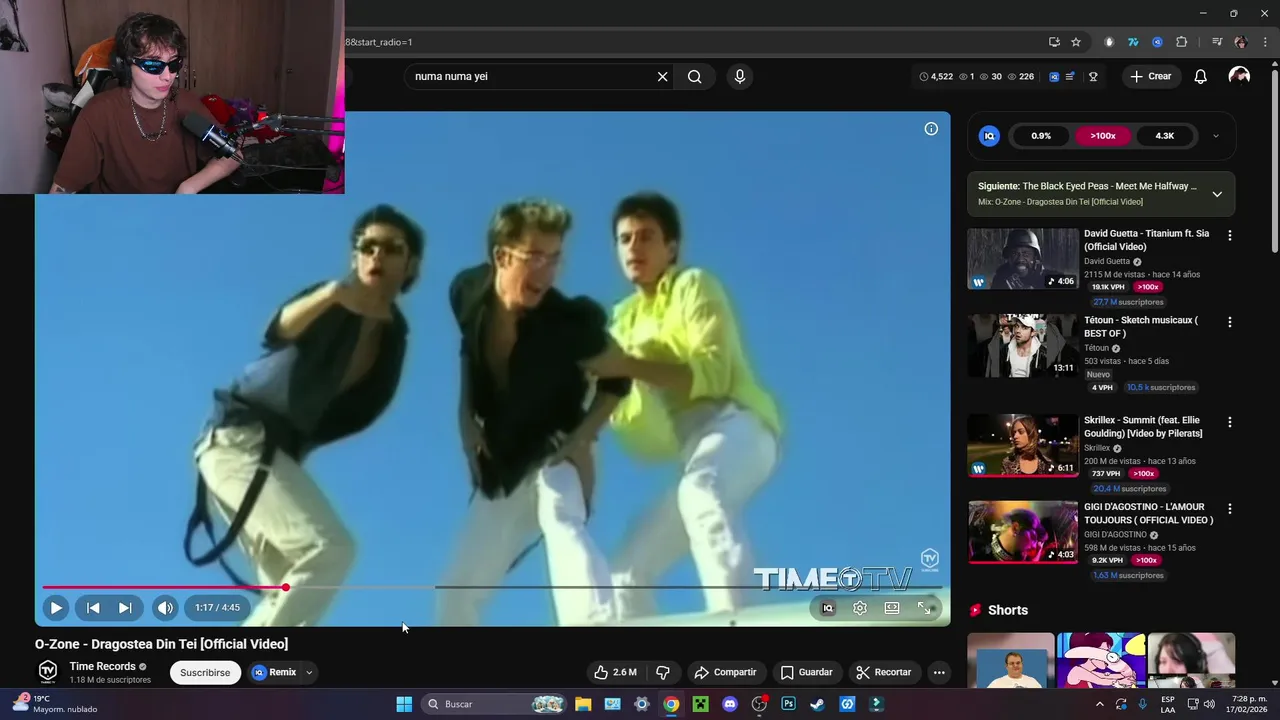Open the weather widget 19°C

point(56,704)
